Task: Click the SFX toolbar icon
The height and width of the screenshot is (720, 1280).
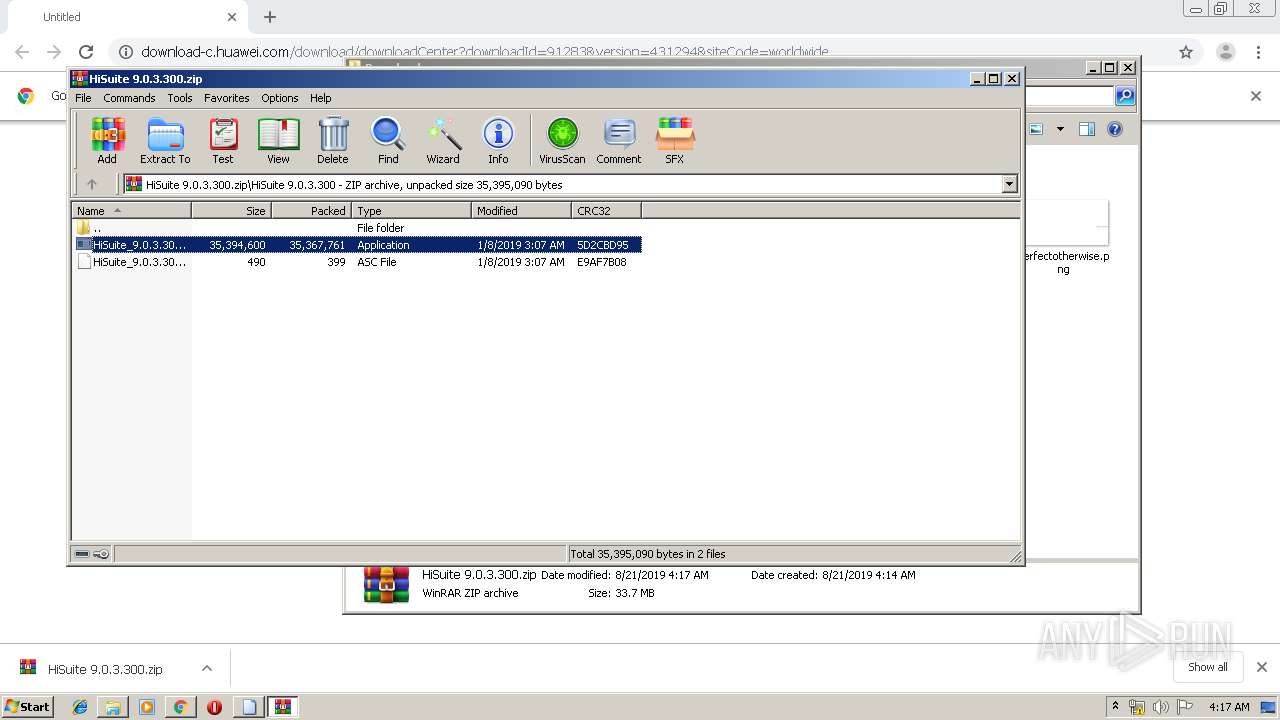Action: (675, 140)
